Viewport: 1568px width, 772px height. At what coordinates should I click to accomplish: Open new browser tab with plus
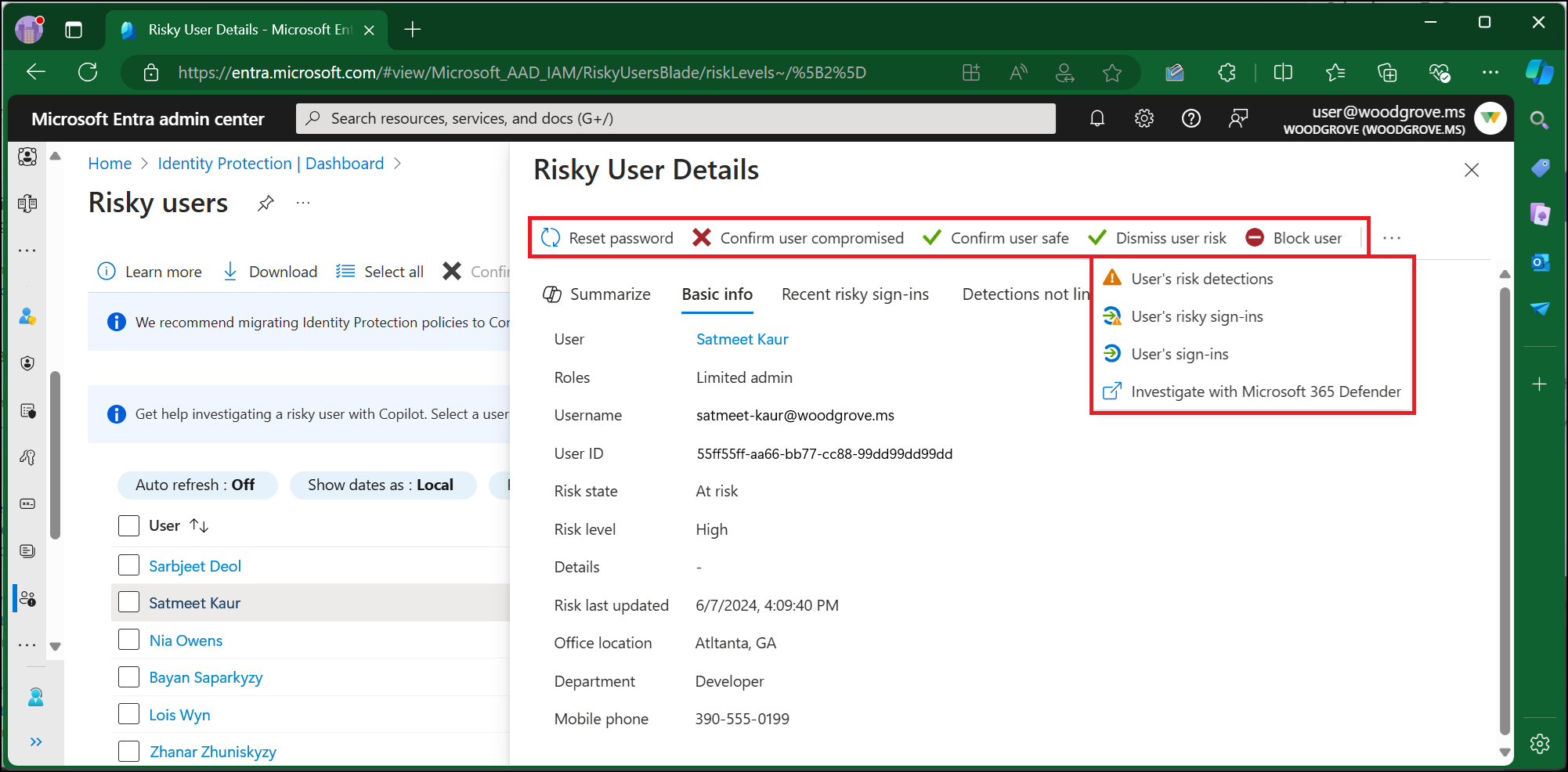click(413, 30)
